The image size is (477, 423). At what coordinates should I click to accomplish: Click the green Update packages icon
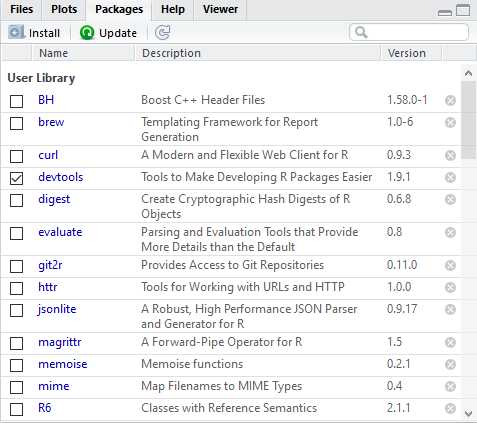point(87,33)
